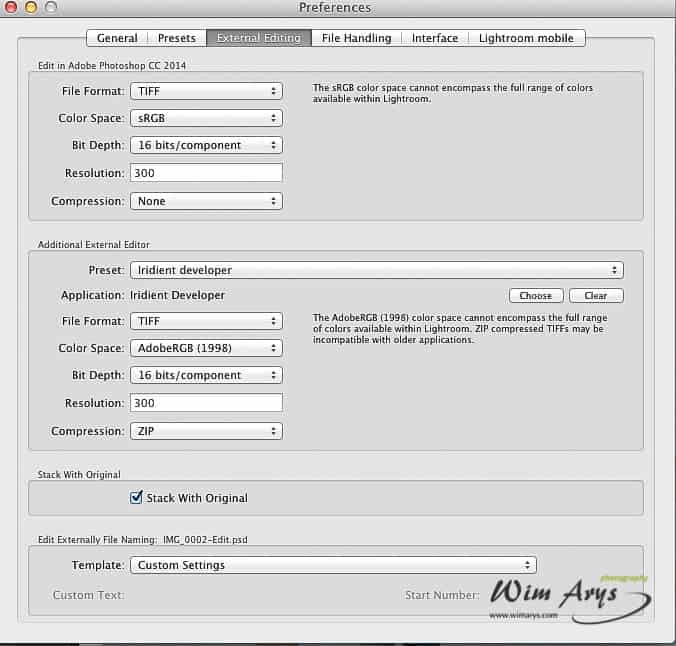The image size is (676, 646).
Task: Click the 'Iridient Developer' application name
Action: 177,295
